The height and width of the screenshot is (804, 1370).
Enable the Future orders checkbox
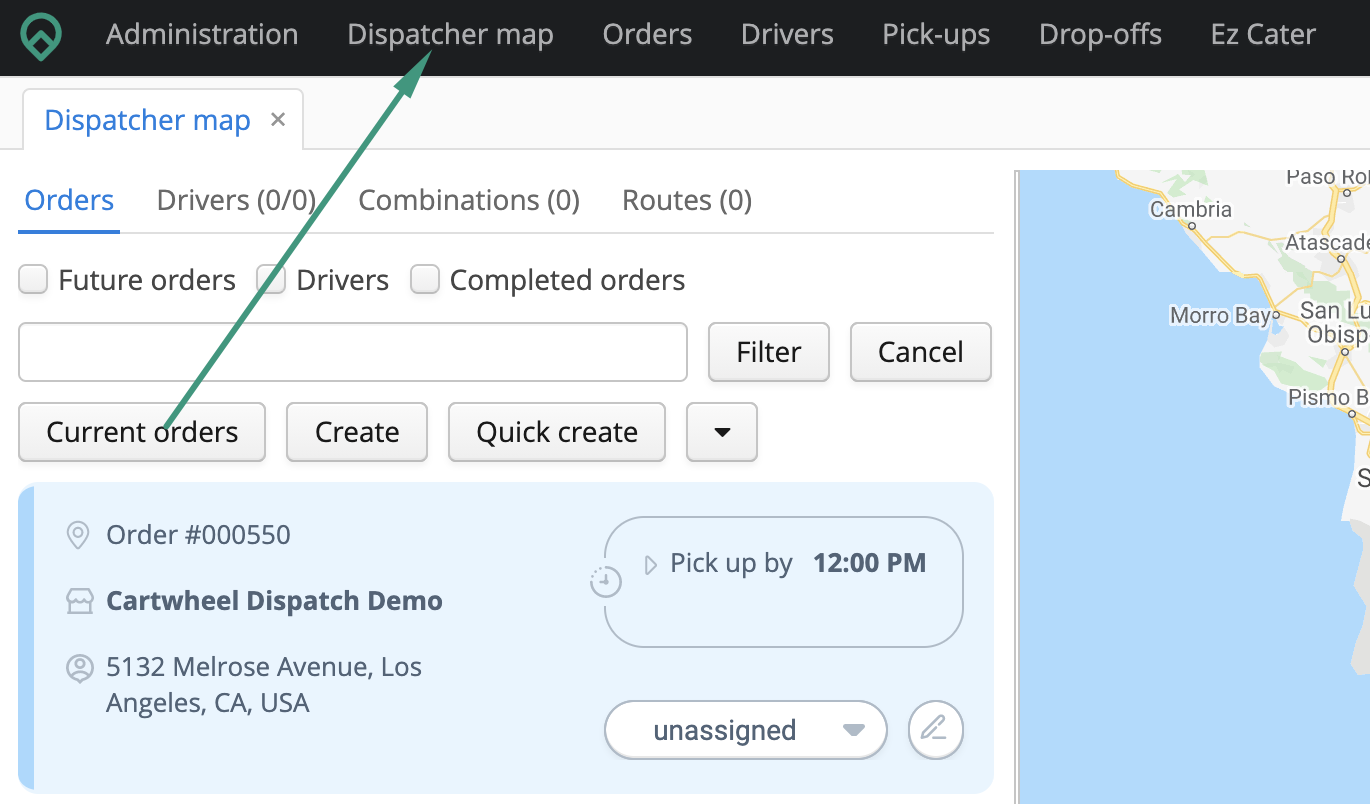coord(32,279)
